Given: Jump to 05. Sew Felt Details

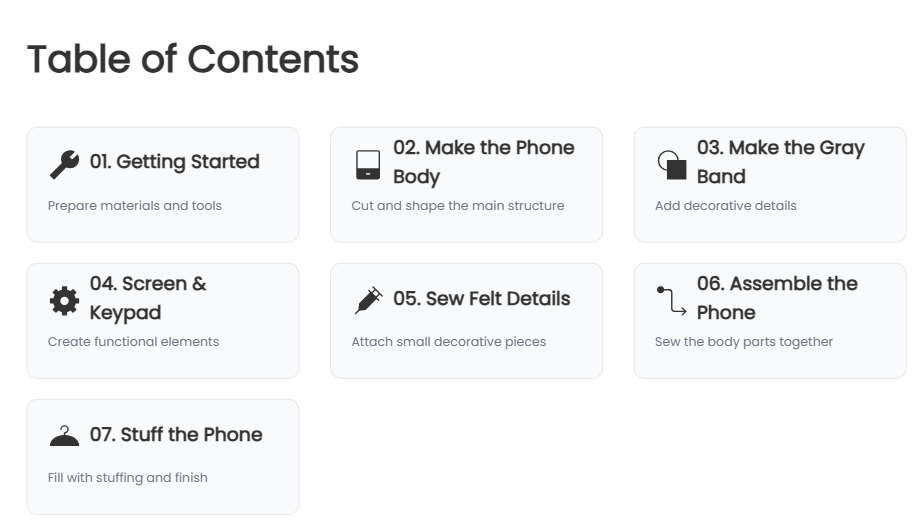Looking at the screenshot, I should (481, 299).
